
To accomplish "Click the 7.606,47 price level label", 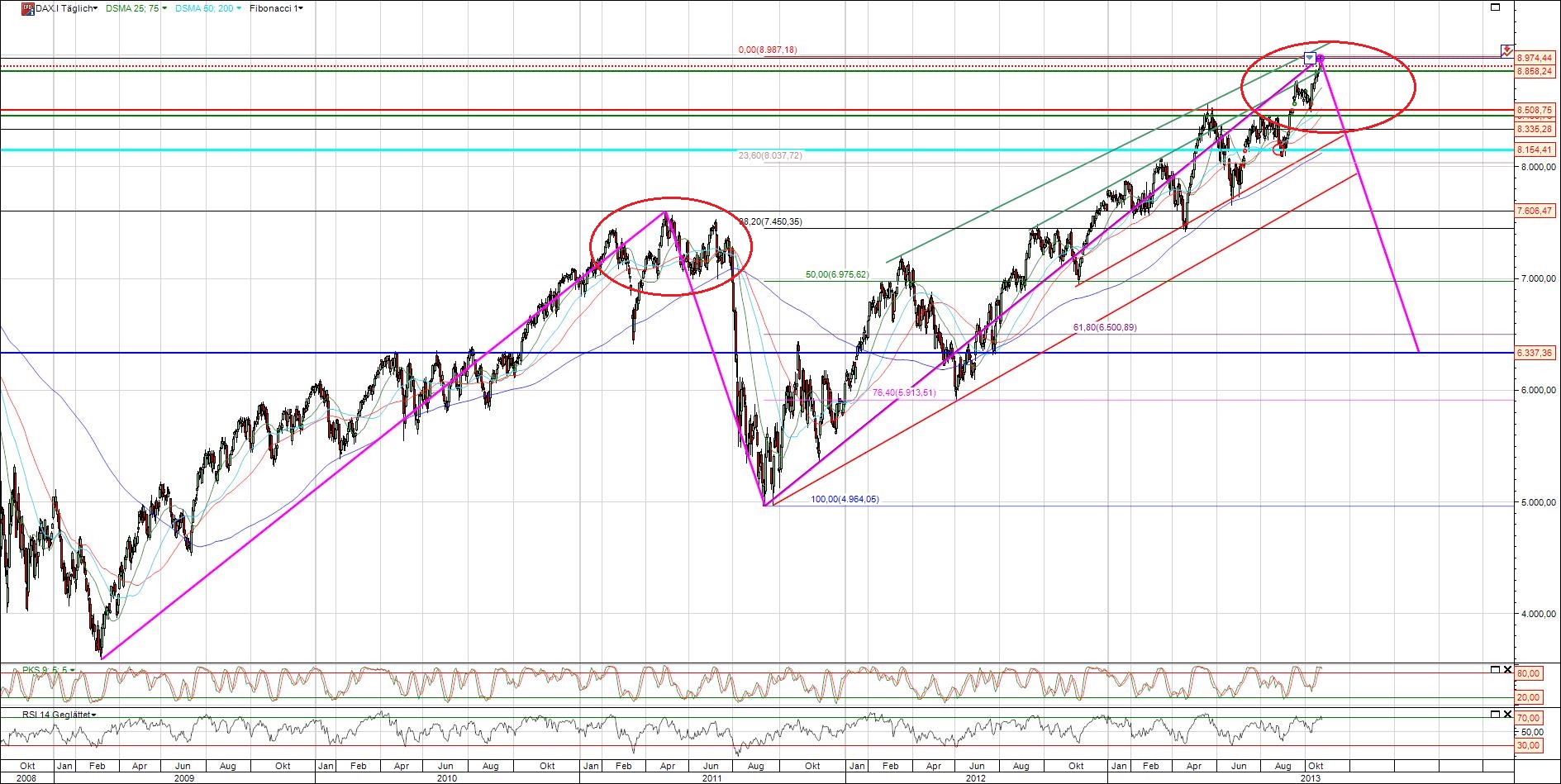I will (1535, 211).
